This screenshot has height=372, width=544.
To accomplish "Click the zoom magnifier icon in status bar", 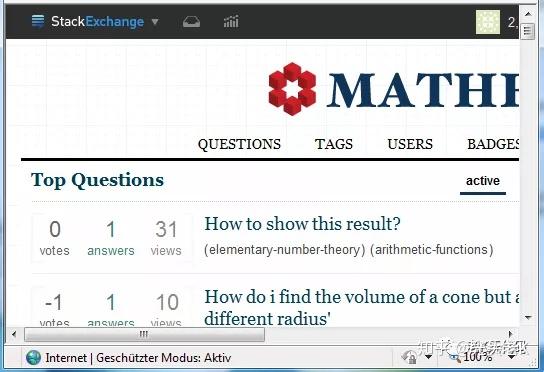I will click(x=453, y=357).
